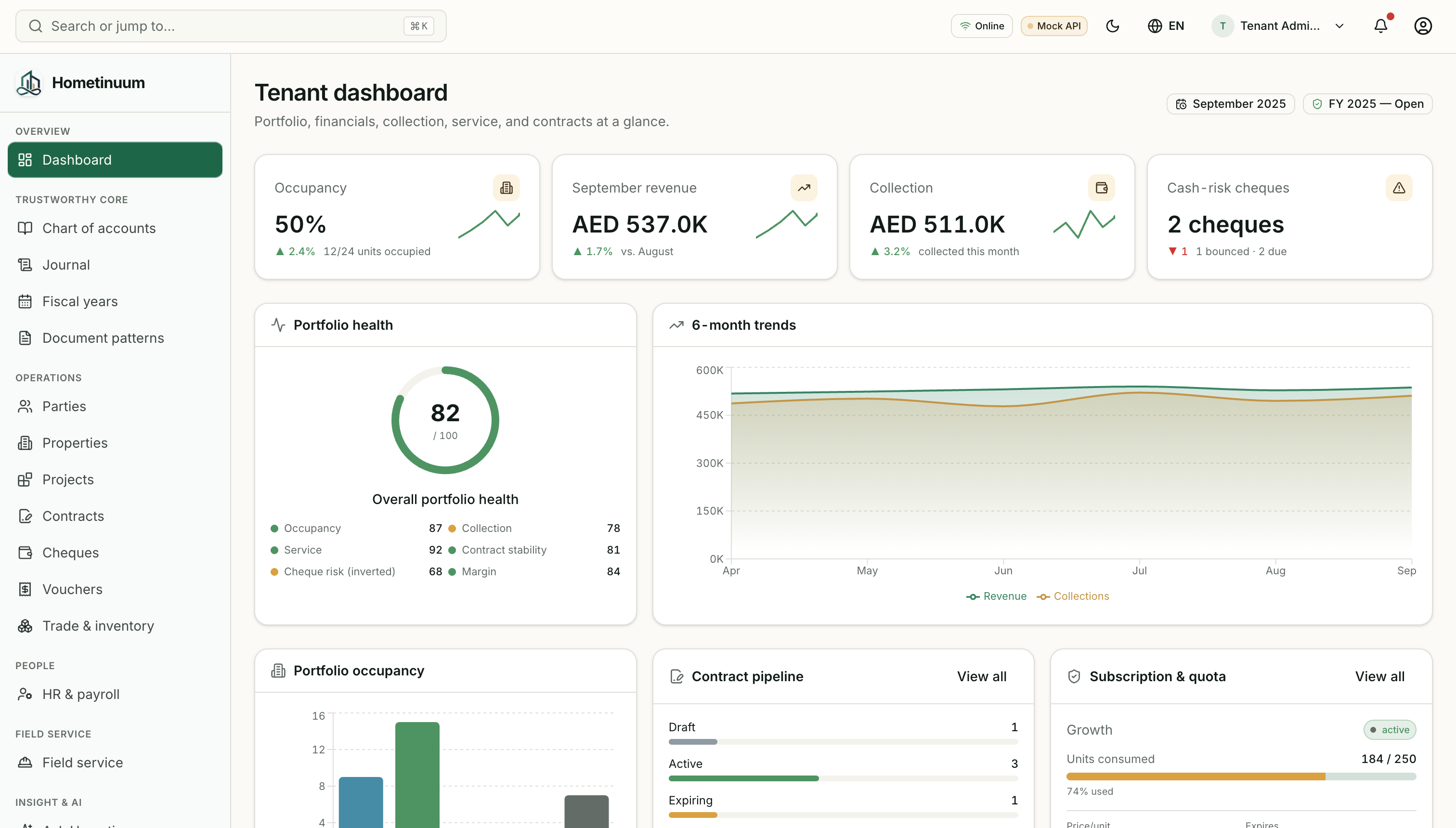The image size is (1456, 828).
Task: Click the Tenant Admin avatar letter T
Action: click(x=1223, y=26)
